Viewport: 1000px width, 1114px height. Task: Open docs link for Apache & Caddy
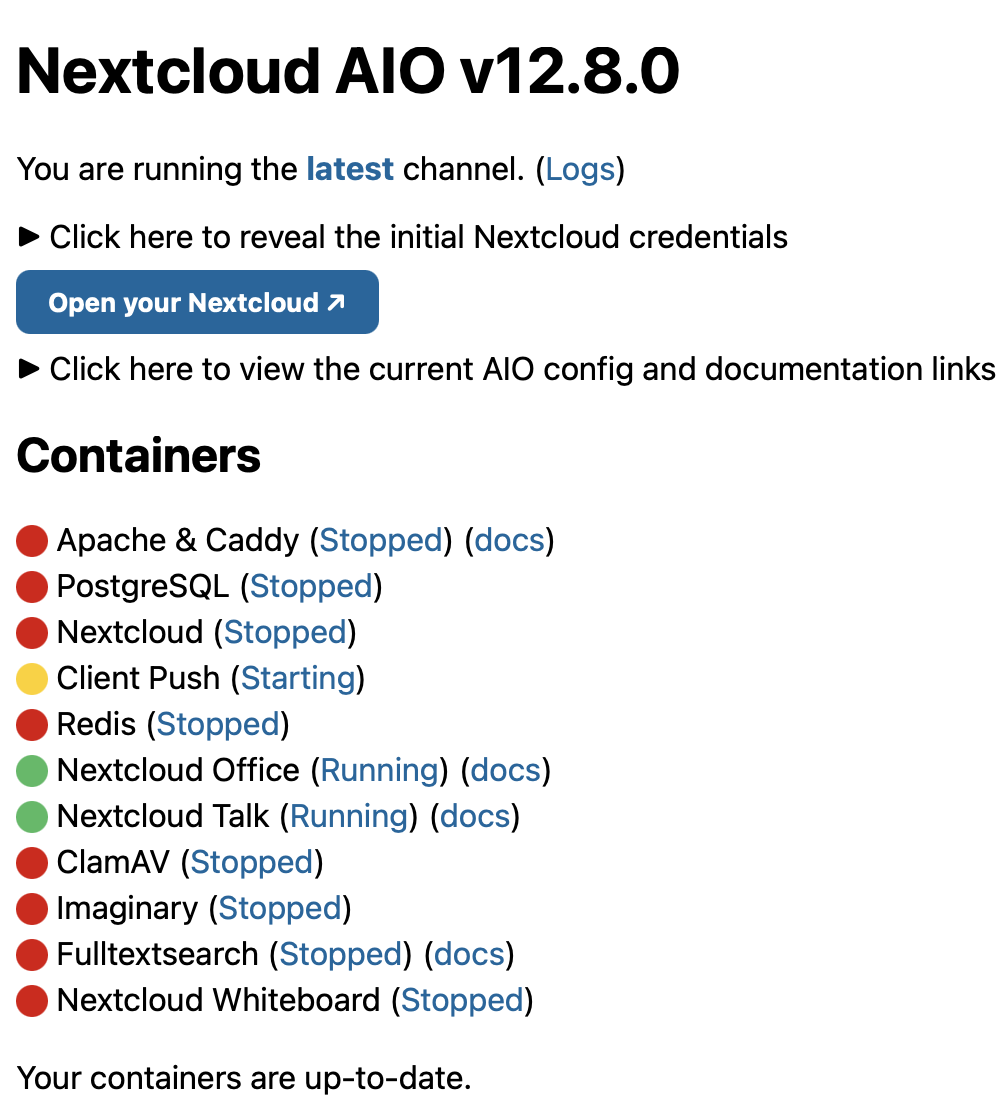509,541
